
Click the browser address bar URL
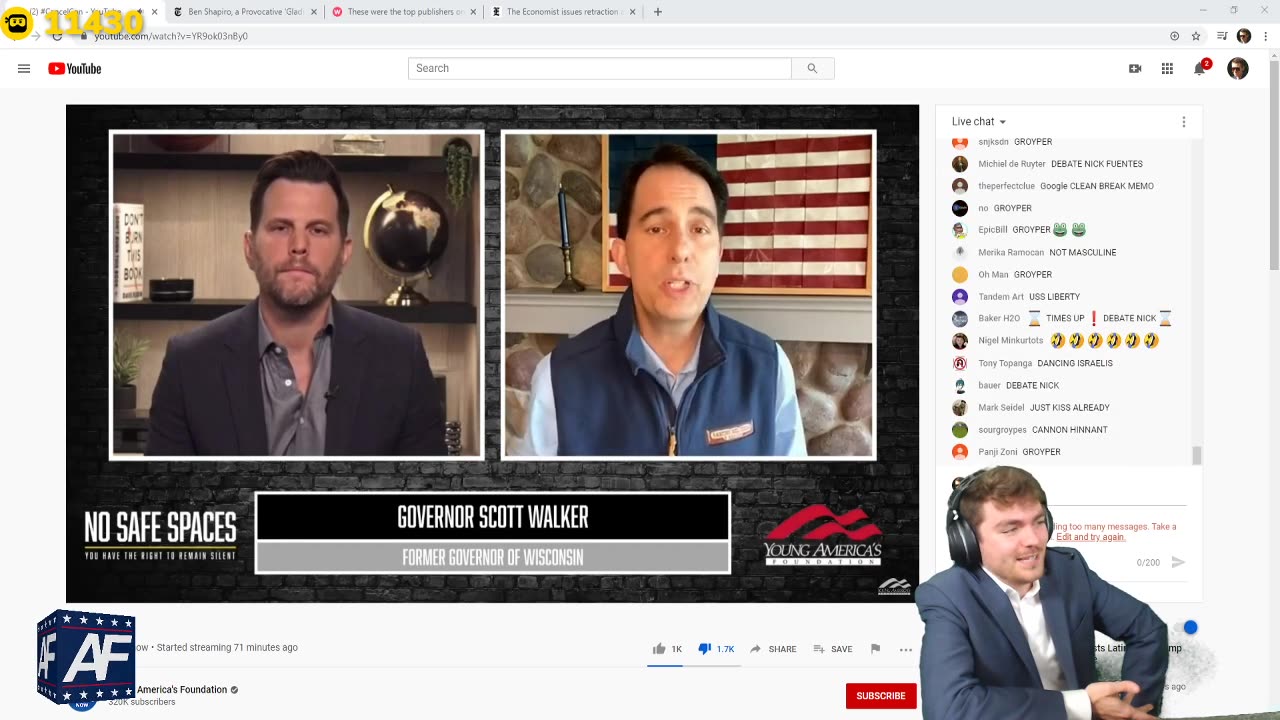[171, 36]
